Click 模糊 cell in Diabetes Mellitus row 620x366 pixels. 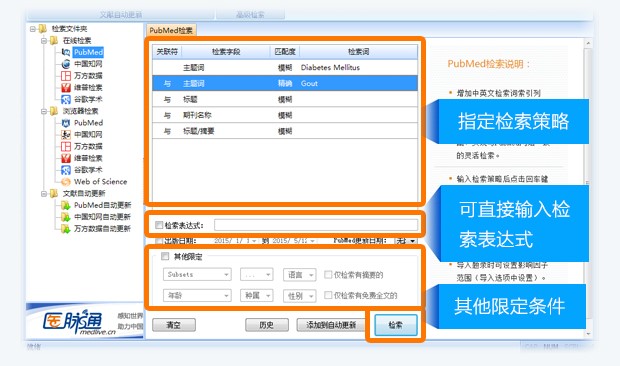tap(285, 68)
